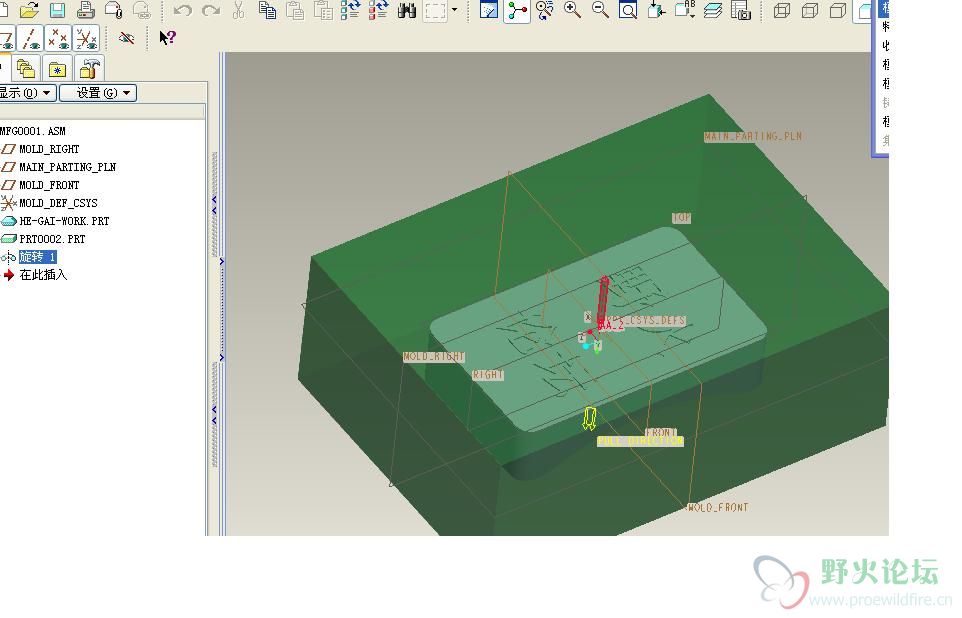The height and width of the screenshot is (618, 962).
Task: Copy the selected feature
Action: [x=267, y=10]
